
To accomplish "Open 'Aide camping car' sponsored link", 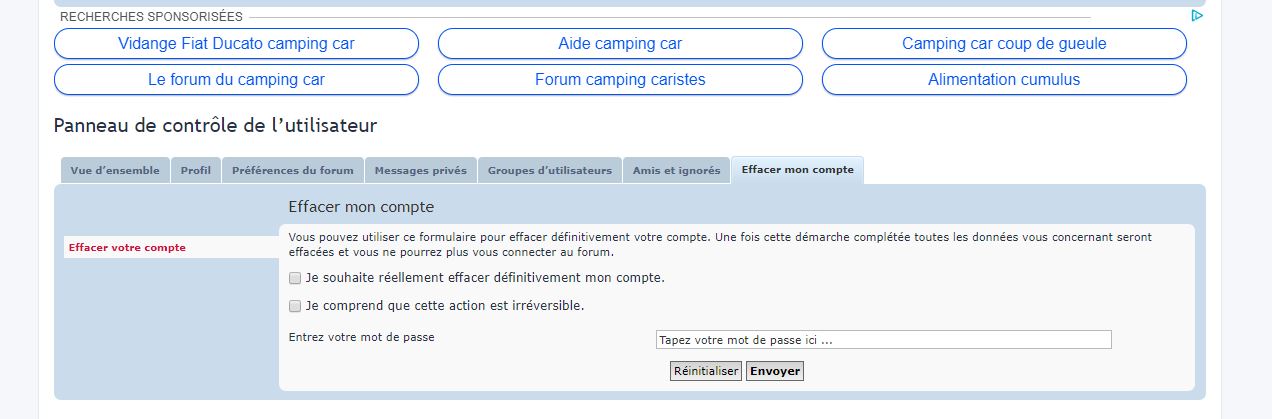I will coord(620,44).
